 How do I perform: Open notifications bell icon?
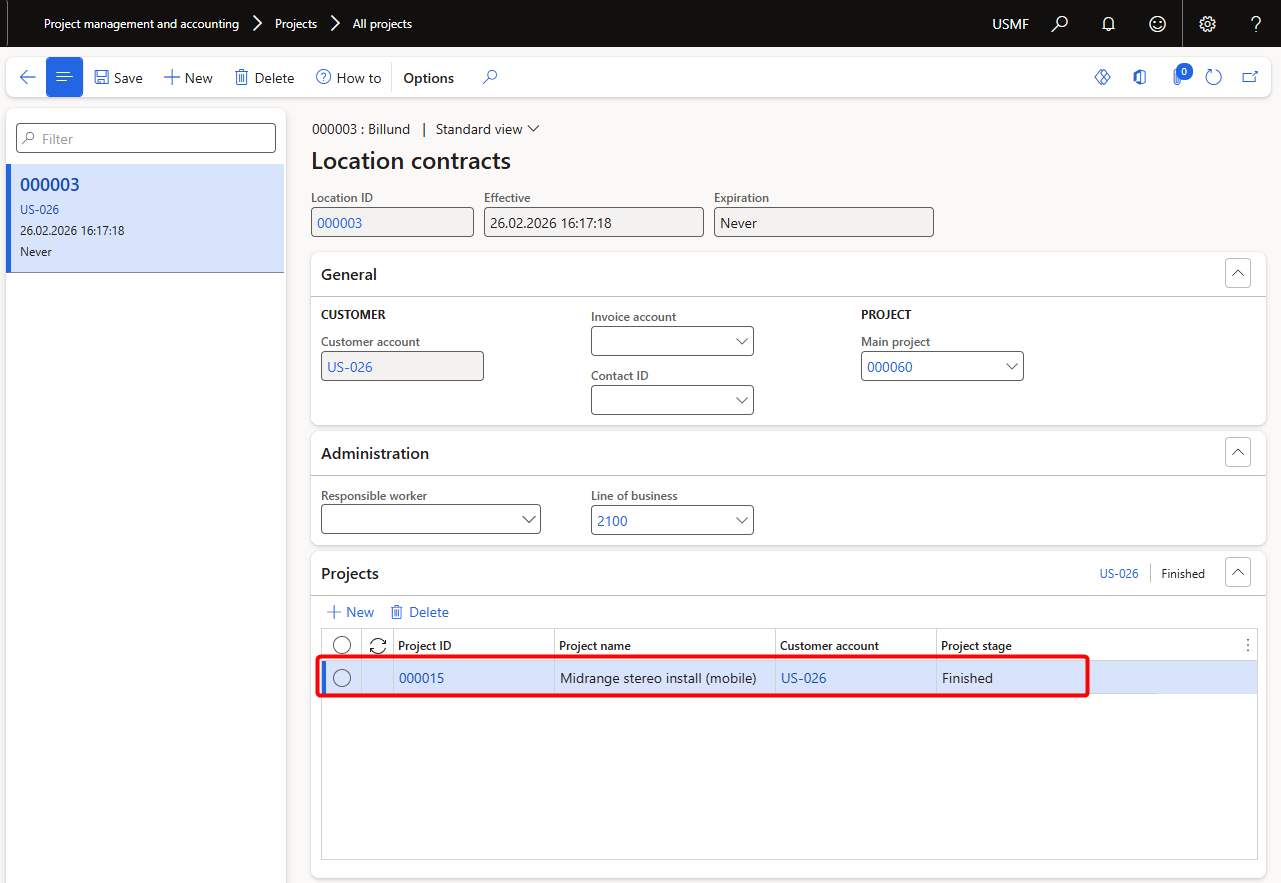(x=1108, y=24)
